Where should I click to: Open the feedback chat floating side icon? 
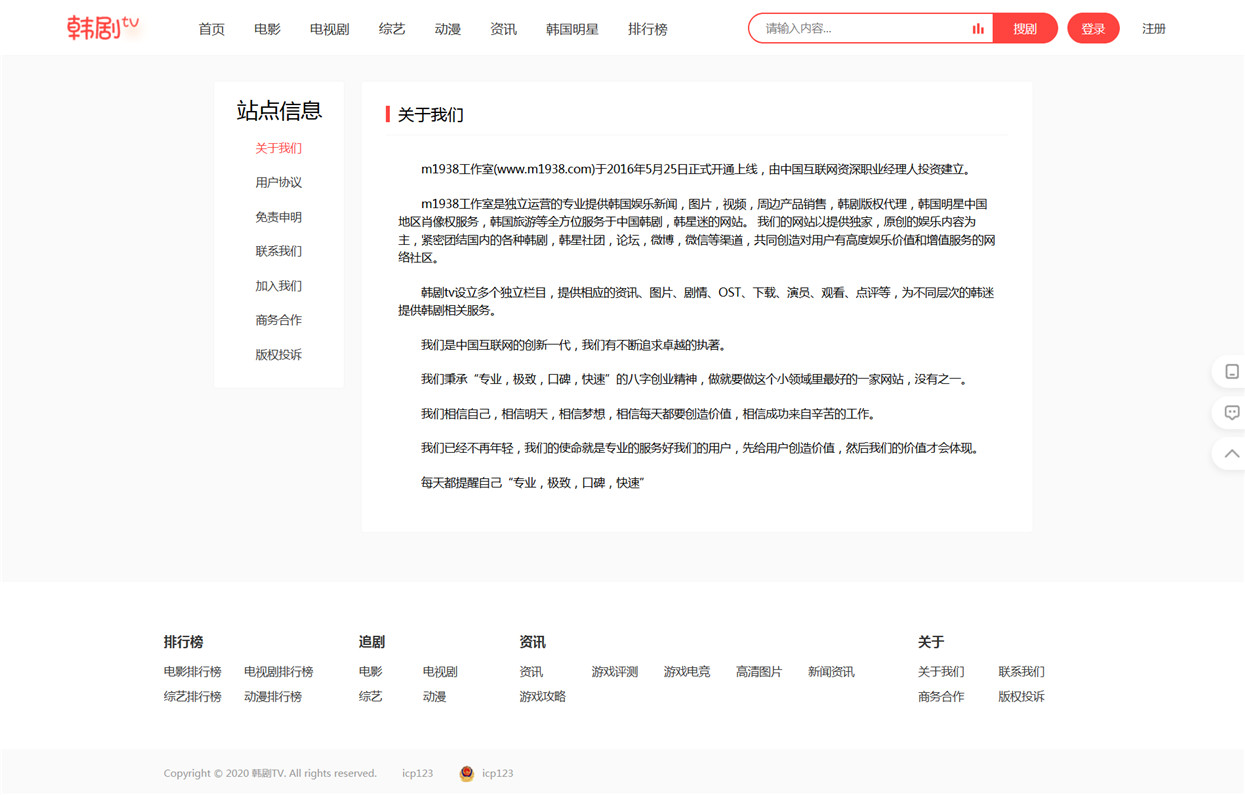pos(1232,412)
